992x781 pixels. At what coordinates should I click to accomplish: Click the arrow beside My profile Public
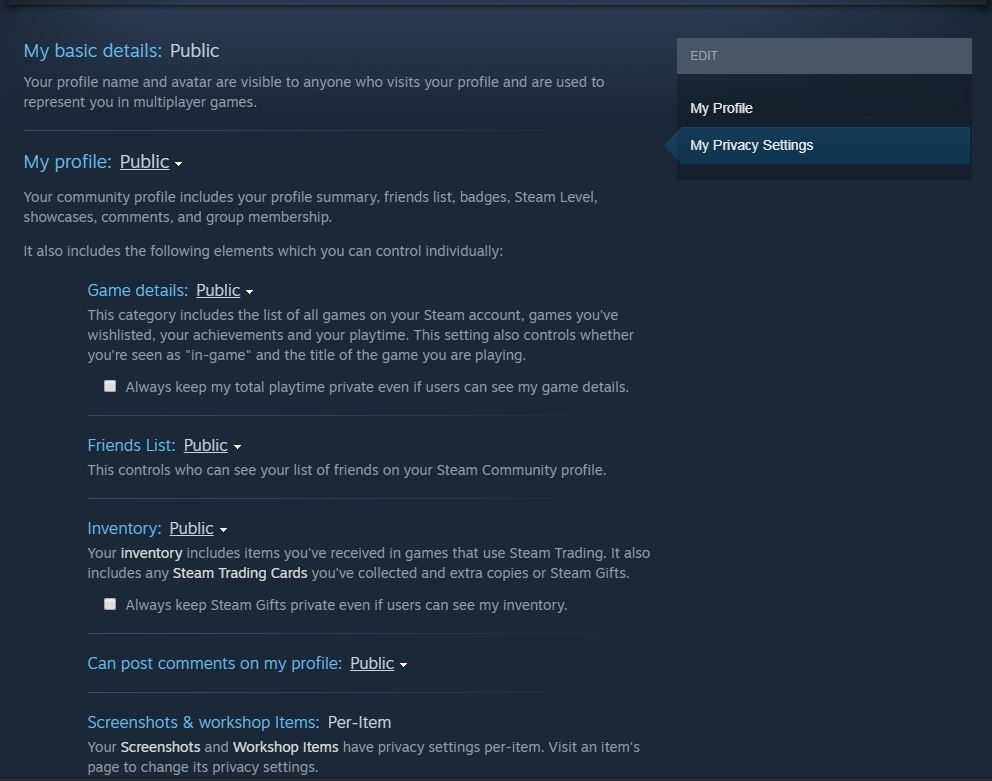click(x=178, y=164)
